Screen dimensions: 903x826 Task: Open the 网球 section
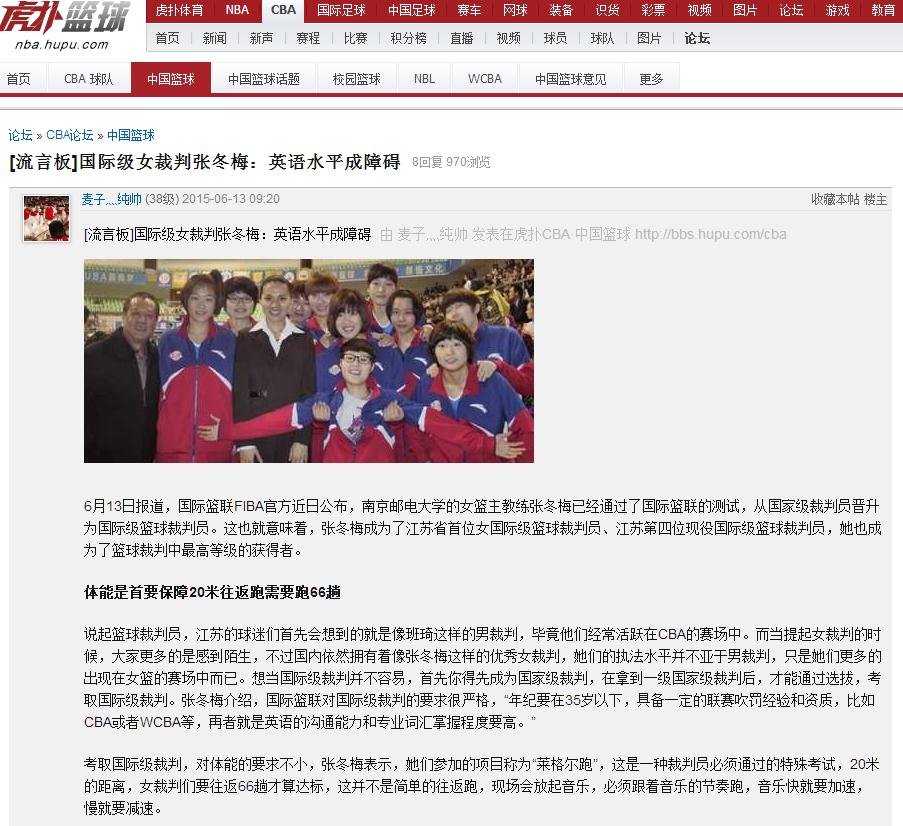[515, 10]
